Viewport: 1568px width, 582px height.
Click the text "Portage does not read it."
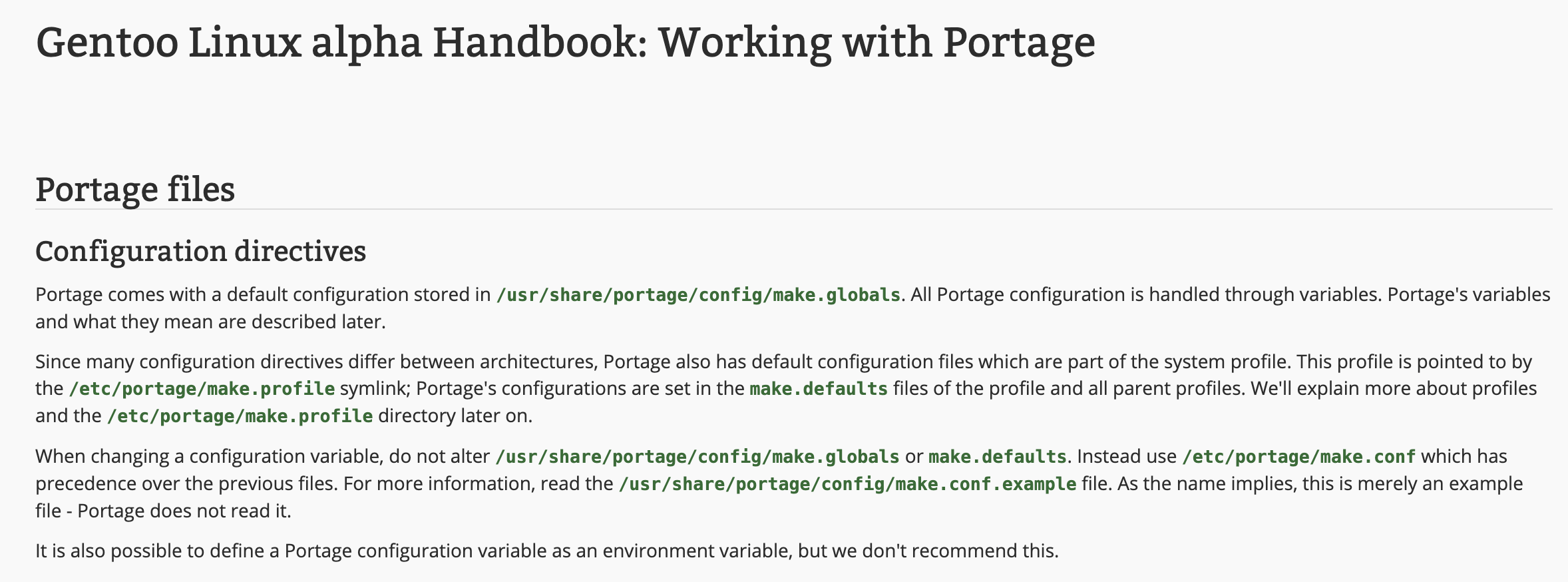point(184,511)
